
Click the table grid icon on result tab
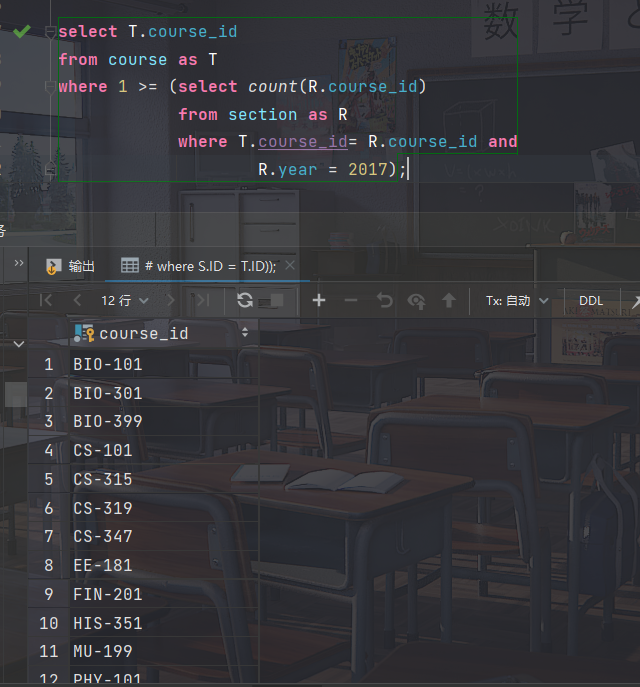click(130, 266)
